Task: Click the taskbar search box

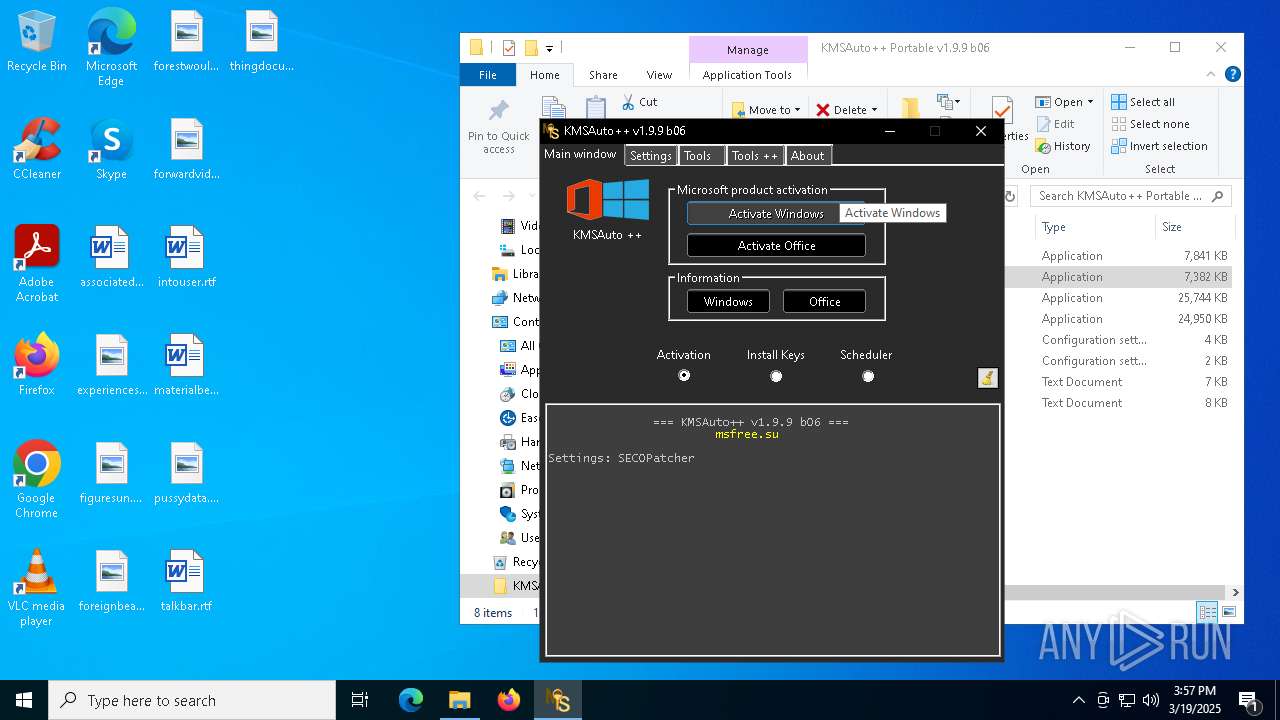Action: (192, 700)
